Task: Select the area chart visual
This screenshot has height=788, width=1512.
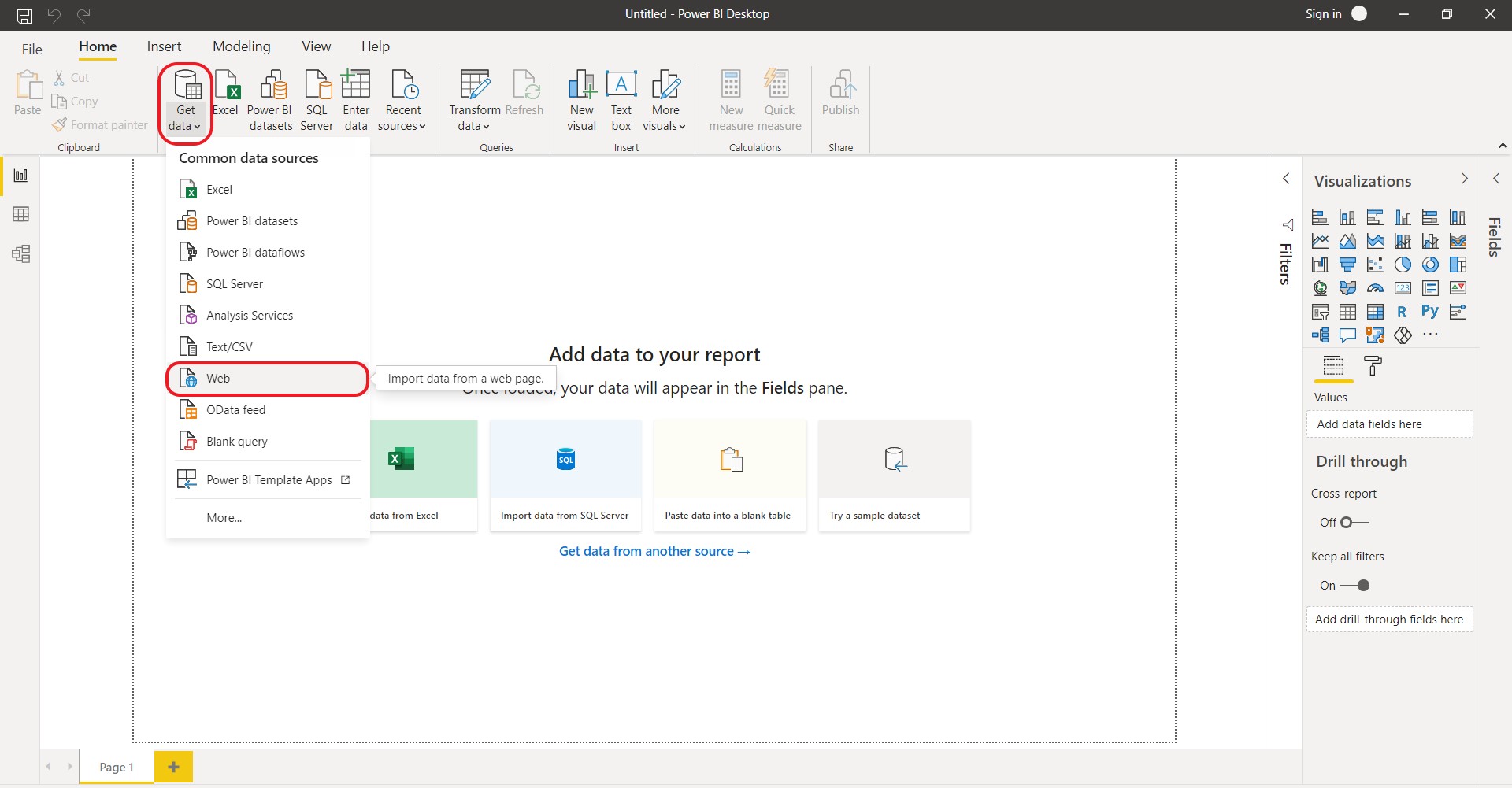Action: tap(1348, 241)
